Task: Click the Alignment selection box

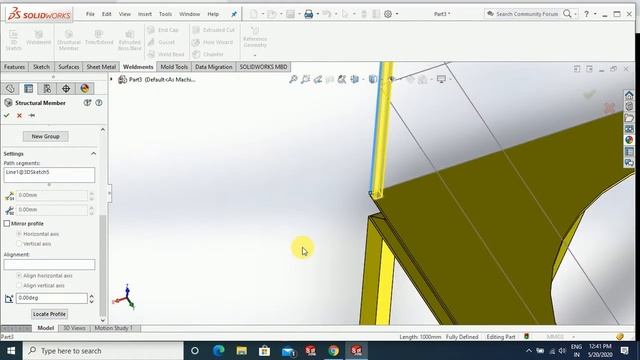Action: [49, 264]
